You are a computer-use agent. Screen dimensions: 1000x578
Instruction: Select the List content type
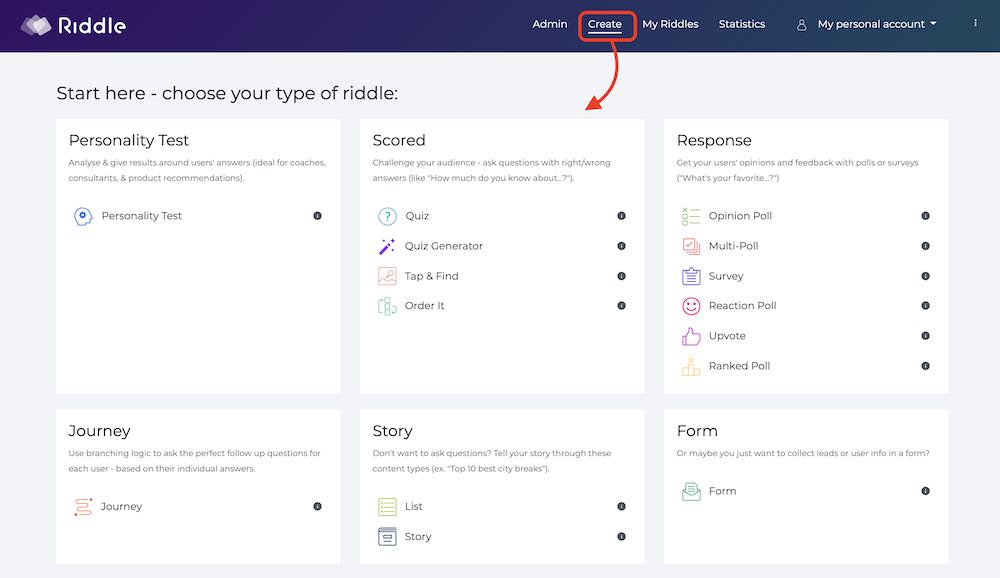[414, 506]
